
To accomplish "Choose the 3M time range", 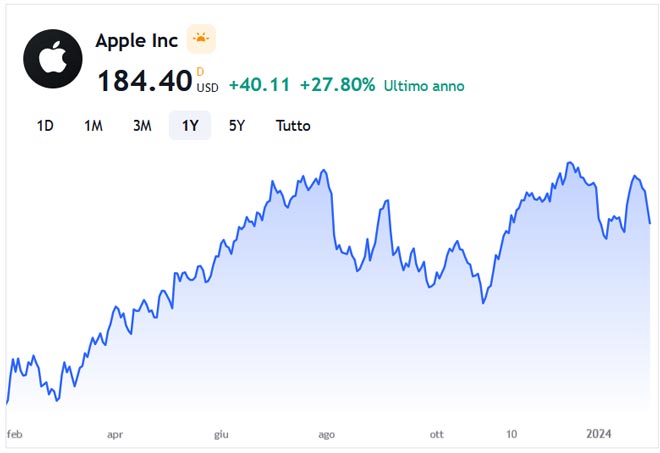I will pos(142,126).
